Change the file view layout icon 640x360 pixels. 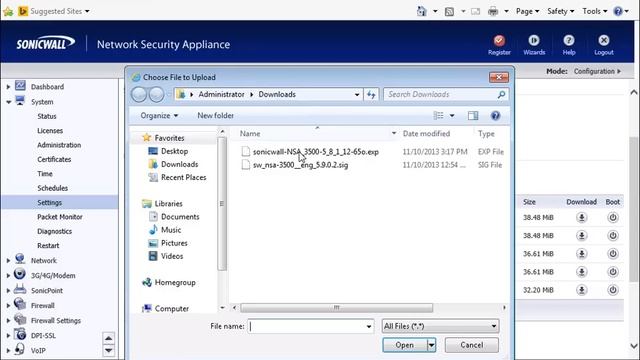(438, 116)
